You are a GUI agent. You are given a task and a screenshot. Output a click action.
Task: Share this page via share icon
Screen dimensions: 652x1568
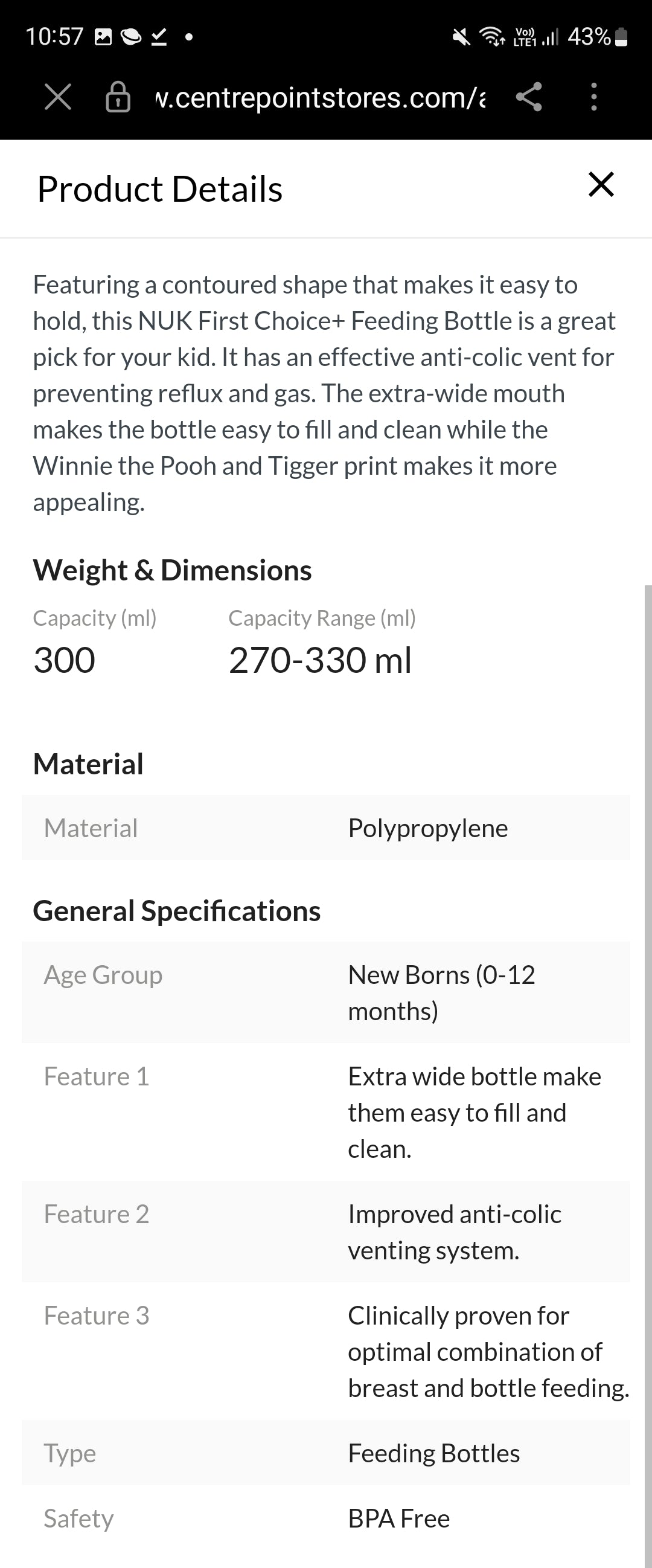[528, 97]
